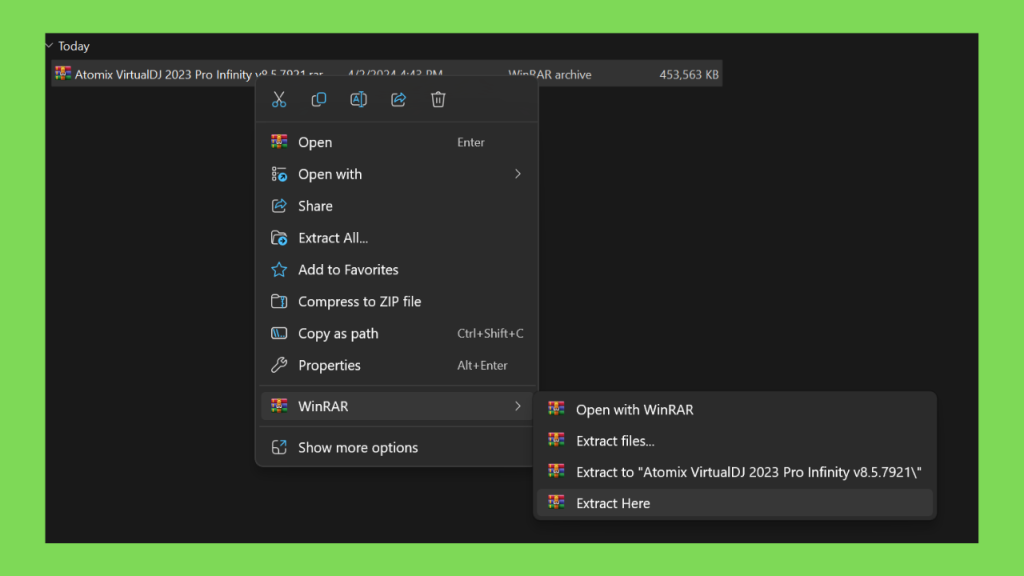Click the Show more options icon
Viewport: 1024px width, 576px height.
tap(279, 447)
